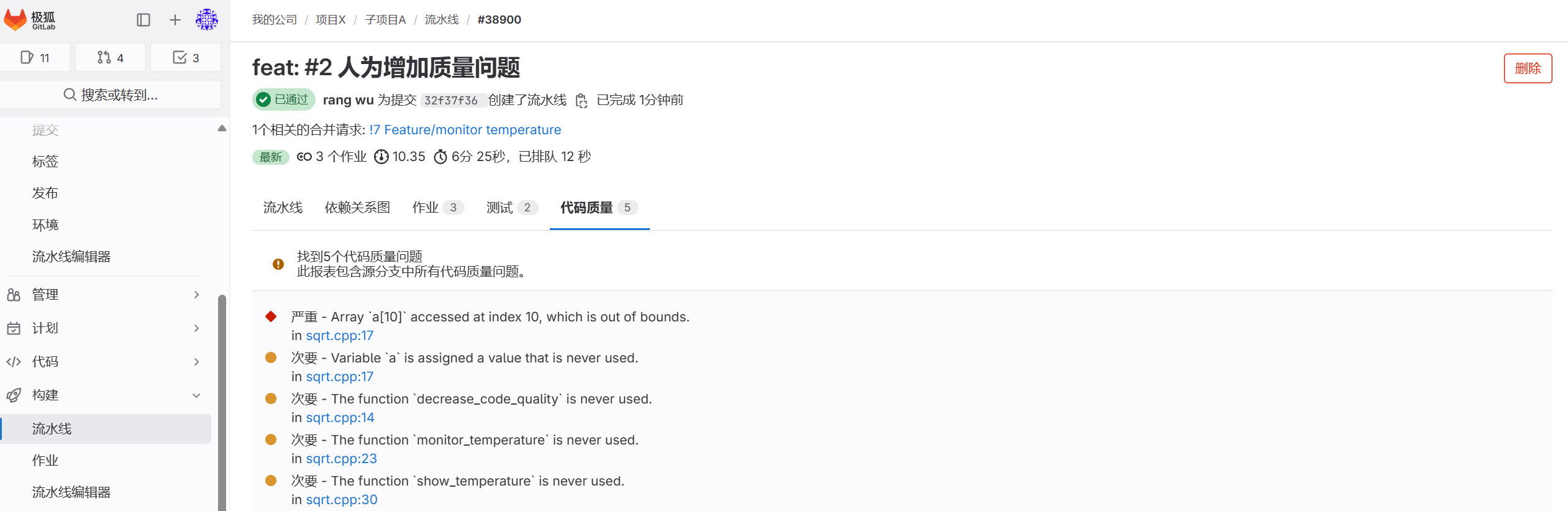
Task: Open merge request !7 Feature/monitor temperature
Action: tap(465, 130)
